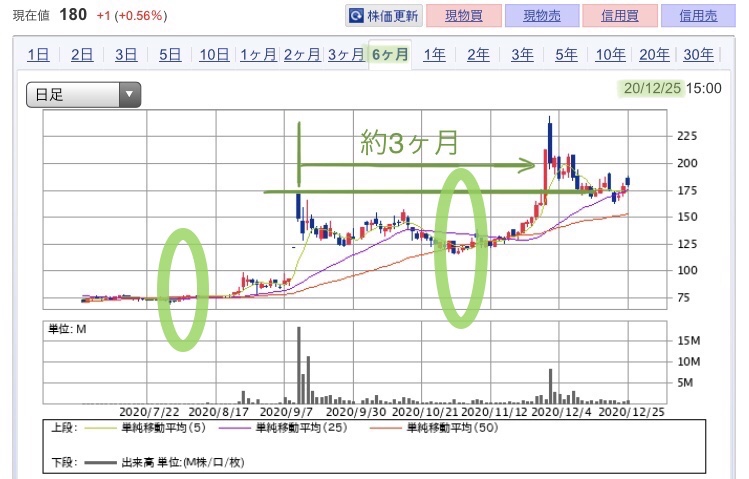Open the 現物買 order link
The height and width of the screenshot is (479, 749).
tap(464, 16)
